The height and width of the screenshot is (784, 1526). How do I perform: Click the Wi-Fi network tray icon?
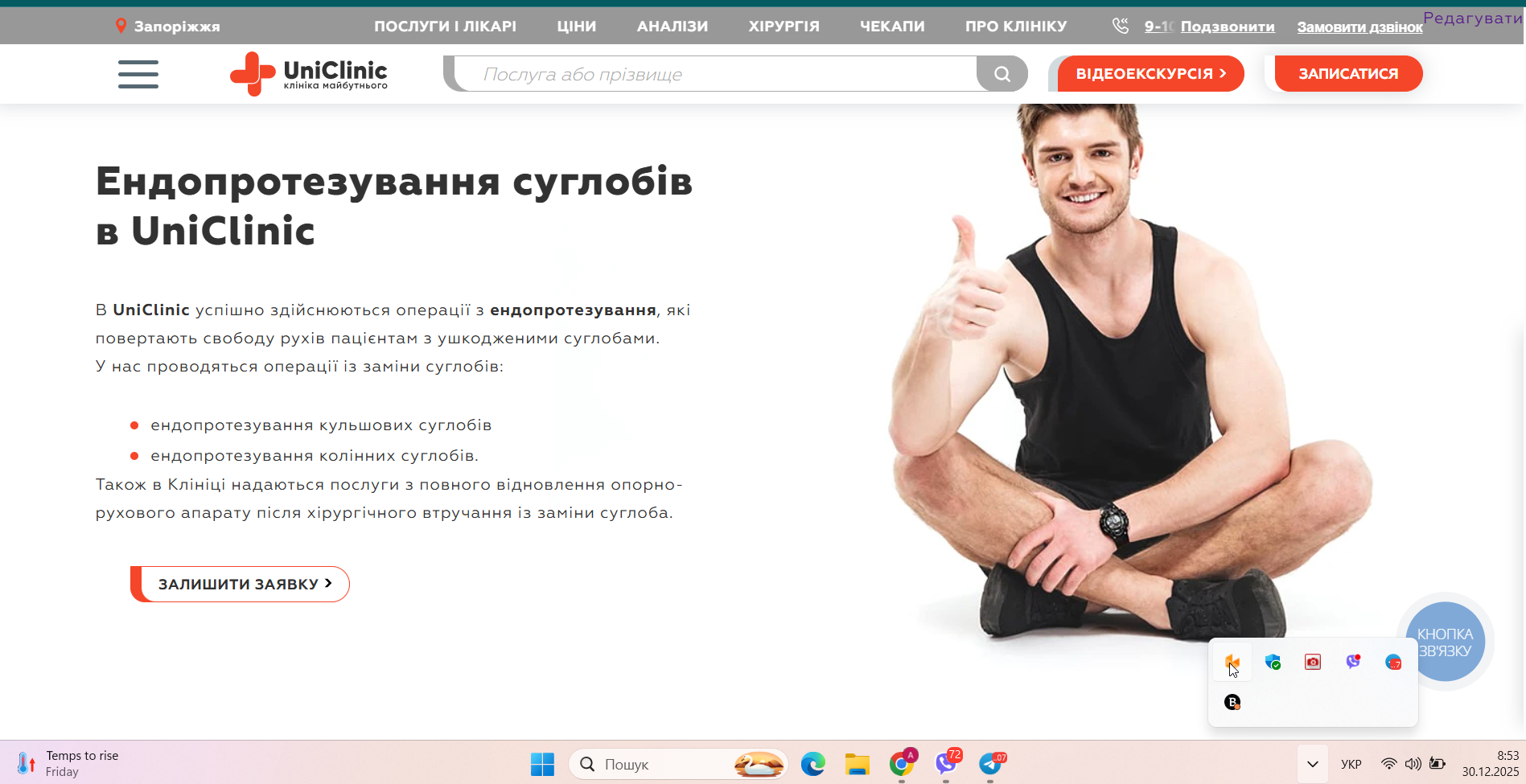(x=1389, y=764)
